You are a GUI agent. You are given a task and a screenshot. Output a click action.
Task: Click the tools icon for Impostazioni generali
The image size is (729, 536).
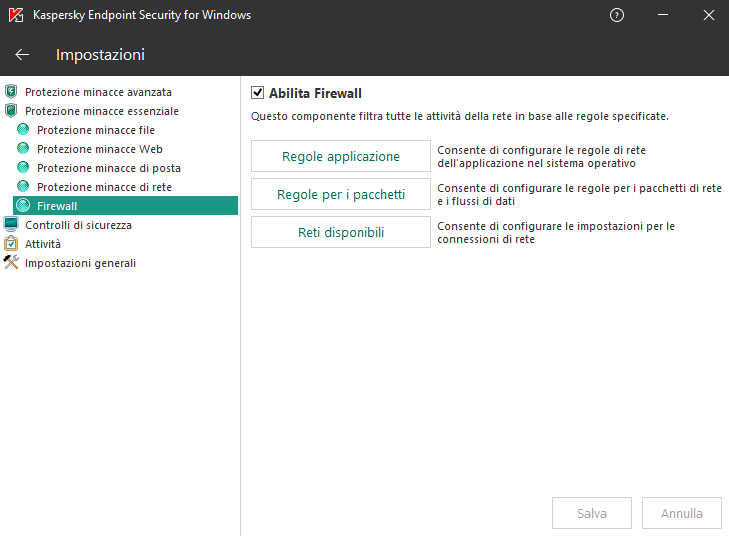coord(11,262)
